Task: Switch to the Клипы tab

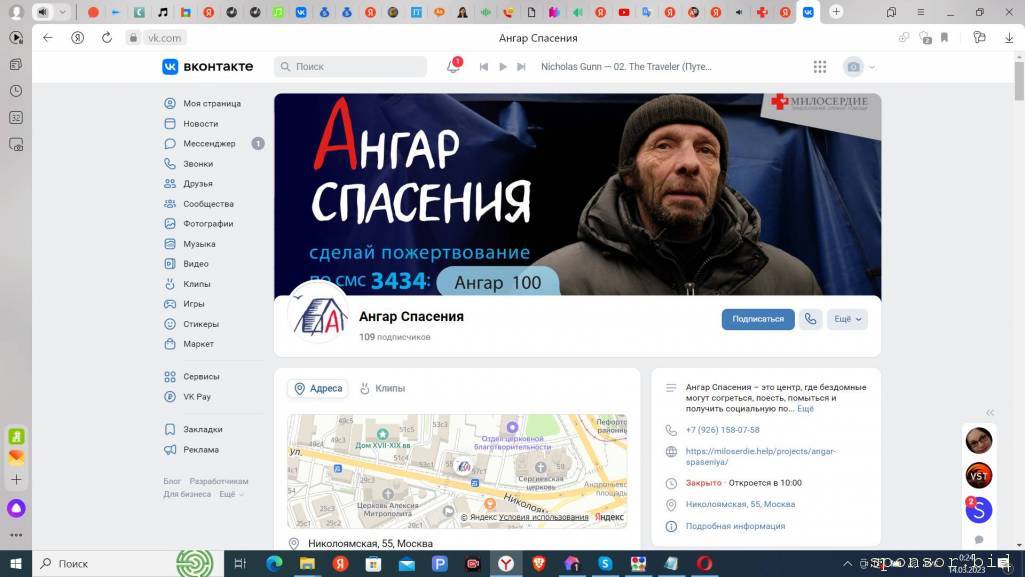Action: [x=383, y=388]
